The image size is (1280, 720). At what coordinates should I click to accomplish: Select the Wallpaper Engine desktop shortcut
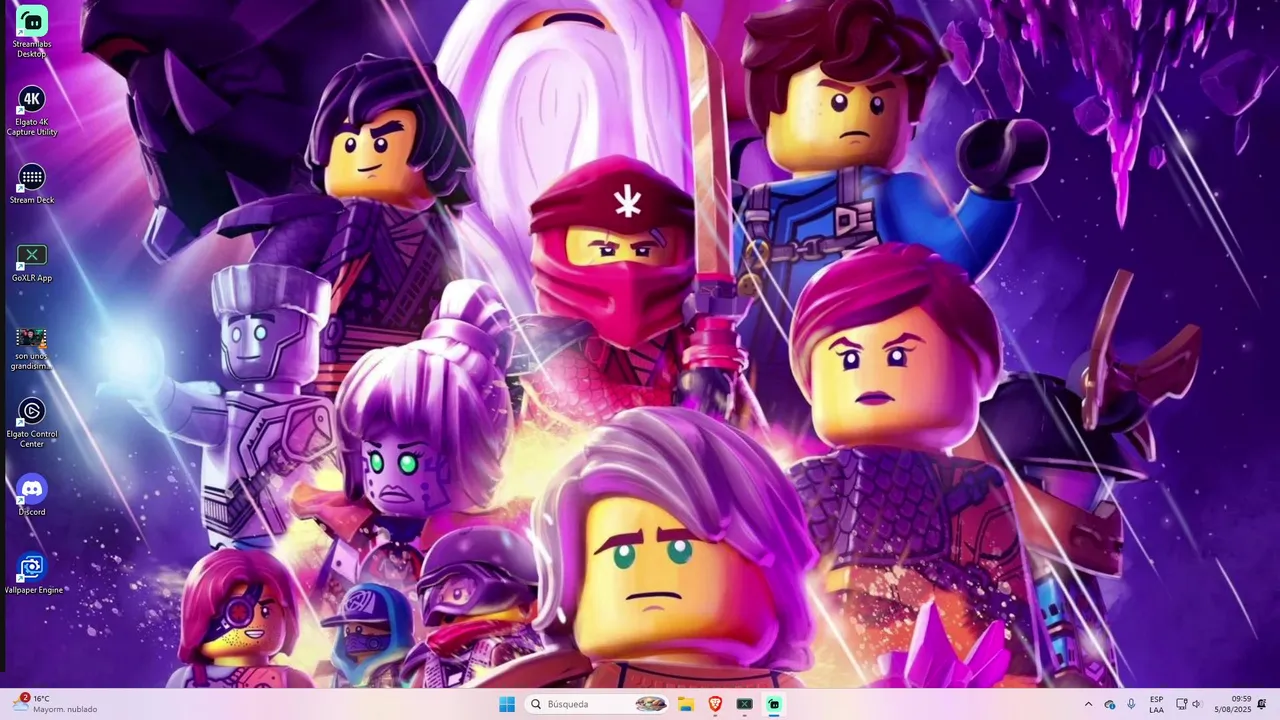pyautogui.click(x=32, y=574)
